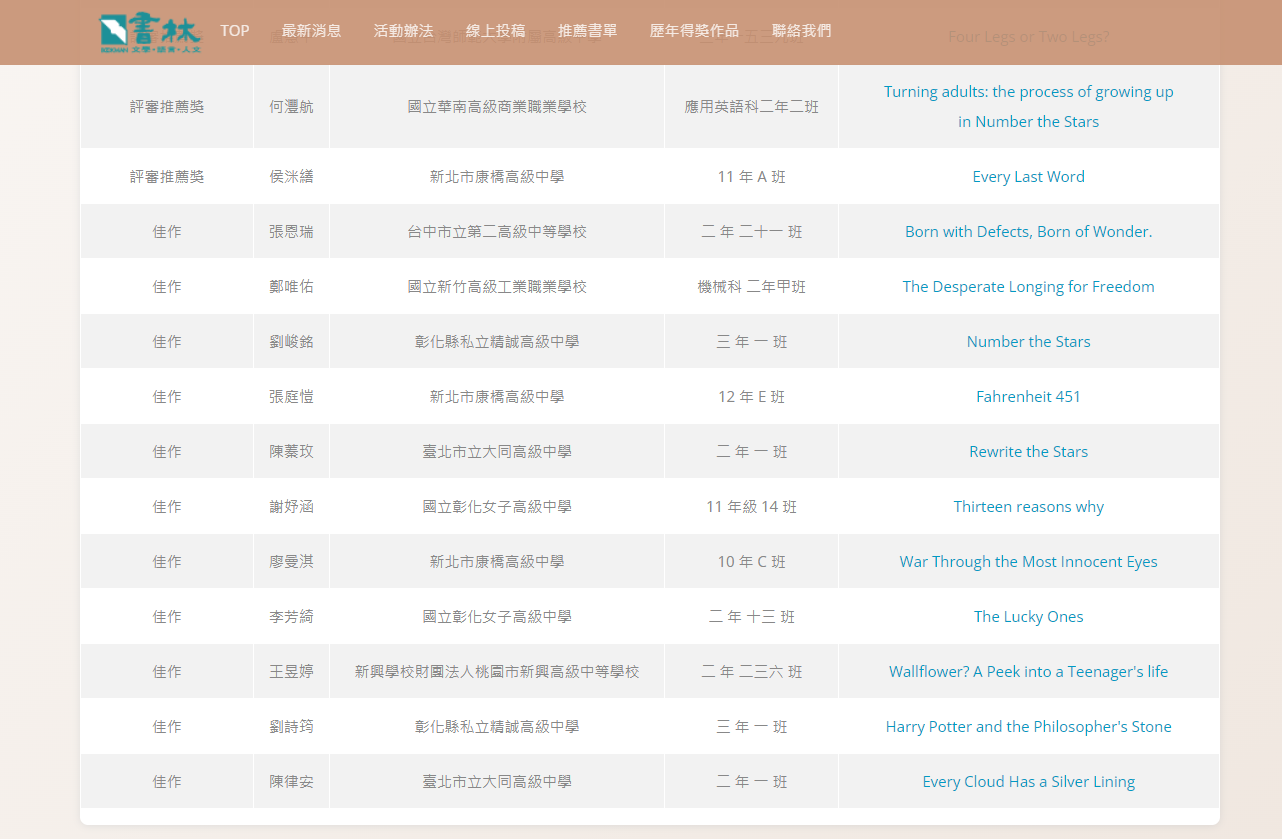
Task: Open the 'Every Last Word' essay link
Action: (x=1029, y=177)
